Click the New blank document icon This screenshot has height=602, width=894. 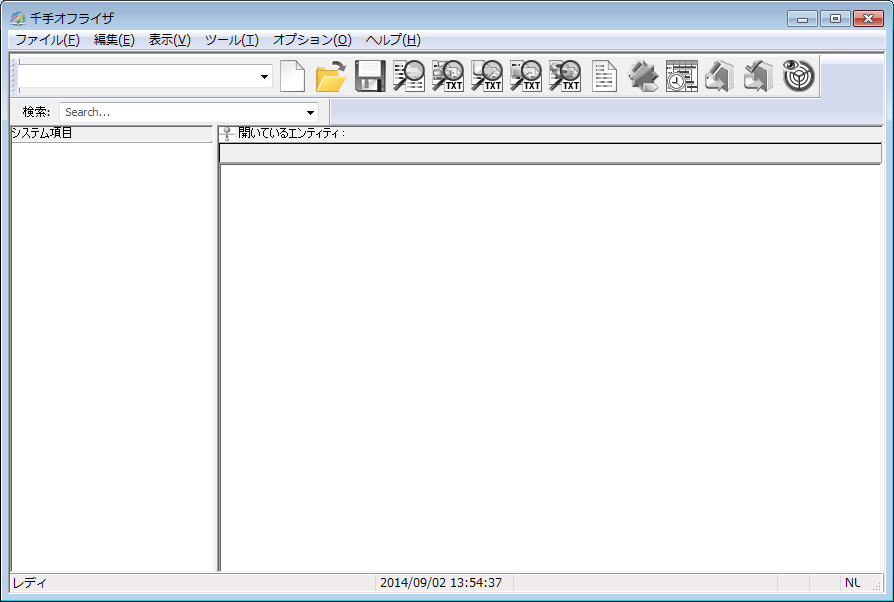point(292,76)
